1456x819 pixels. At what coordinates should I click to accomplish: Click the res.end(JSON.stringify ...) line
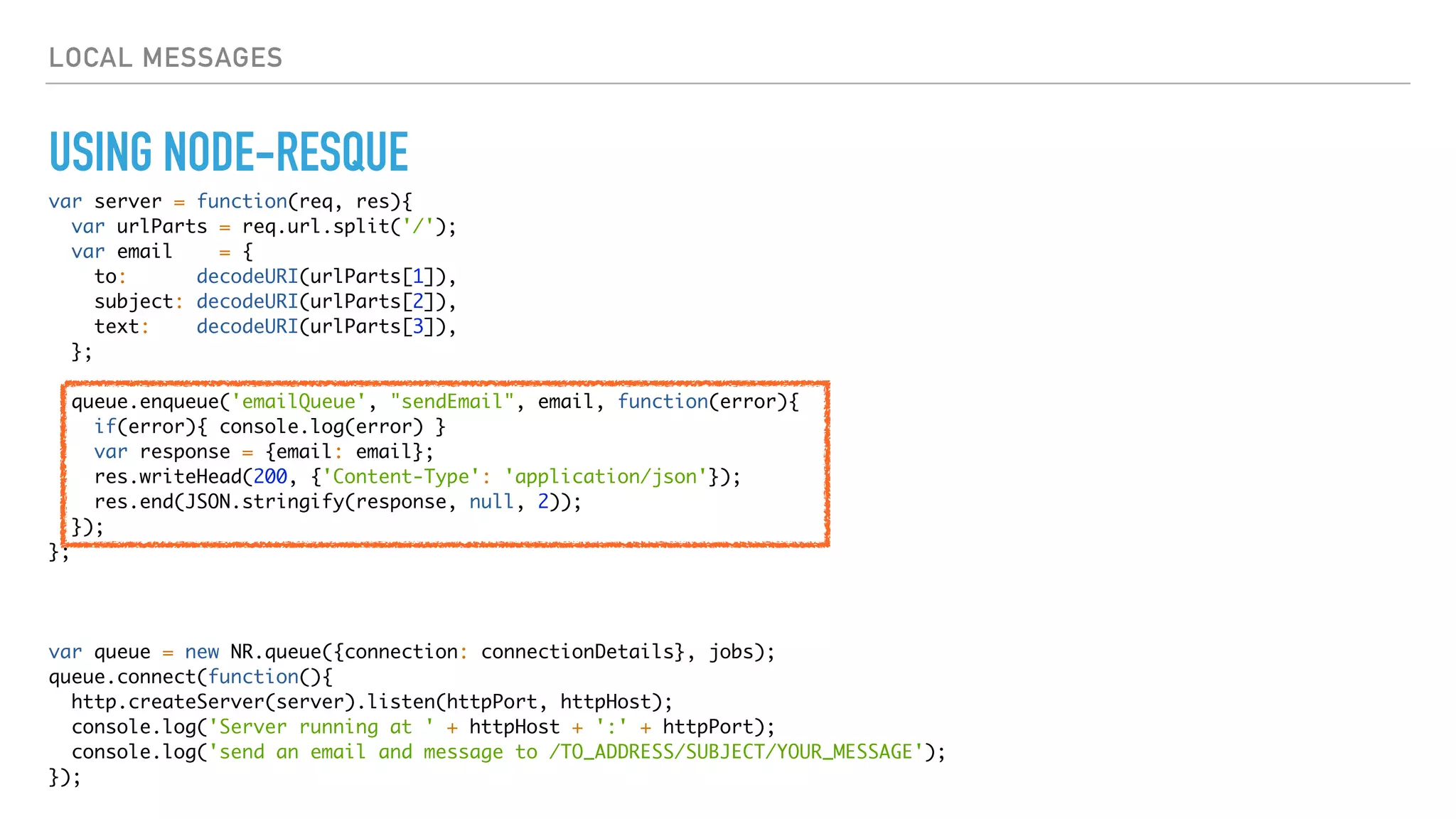click(337, 502)
